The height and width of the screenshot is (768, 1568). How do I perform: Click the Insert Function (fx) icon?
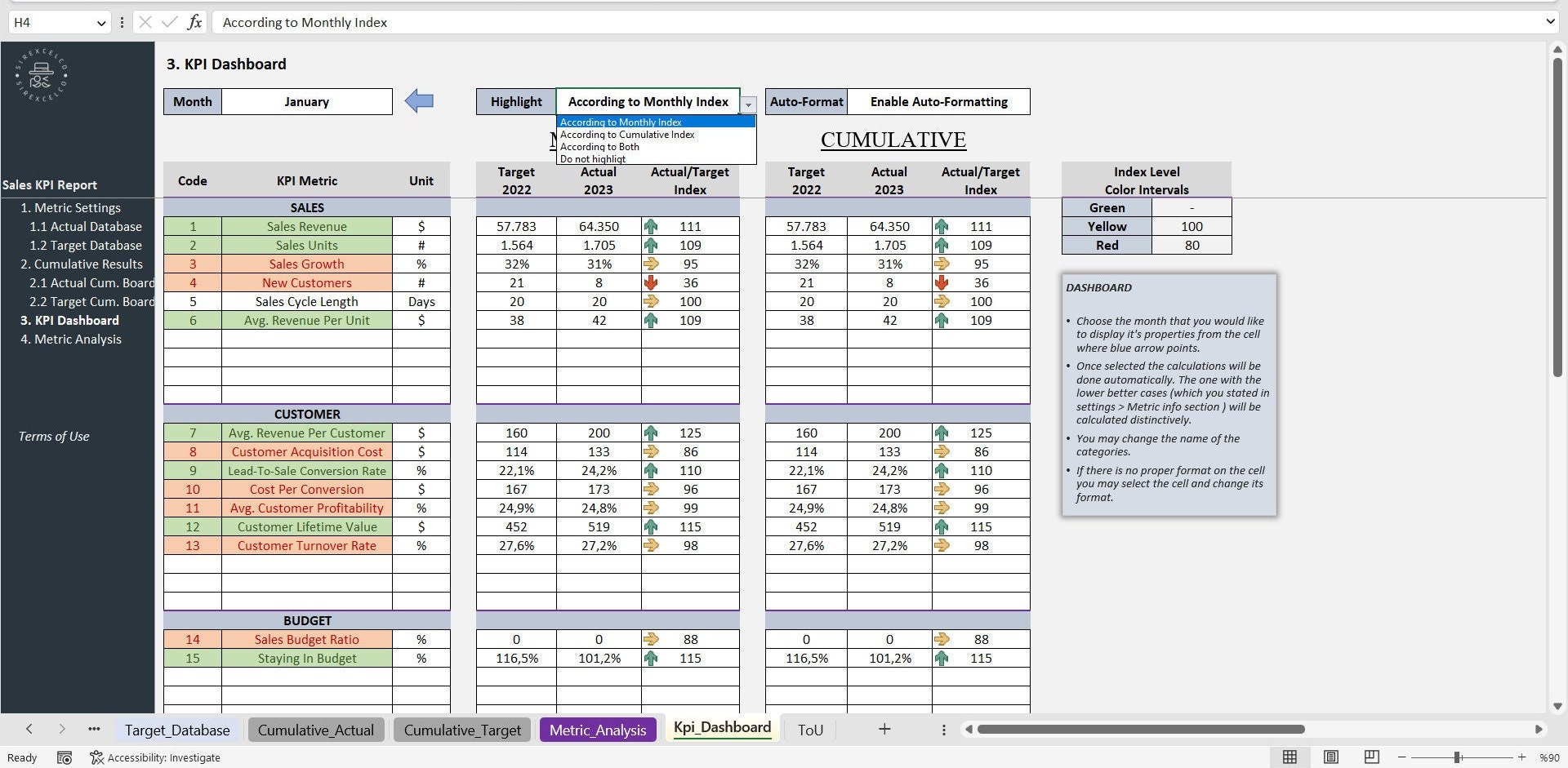pyautogui.click(x=195, y=22)
